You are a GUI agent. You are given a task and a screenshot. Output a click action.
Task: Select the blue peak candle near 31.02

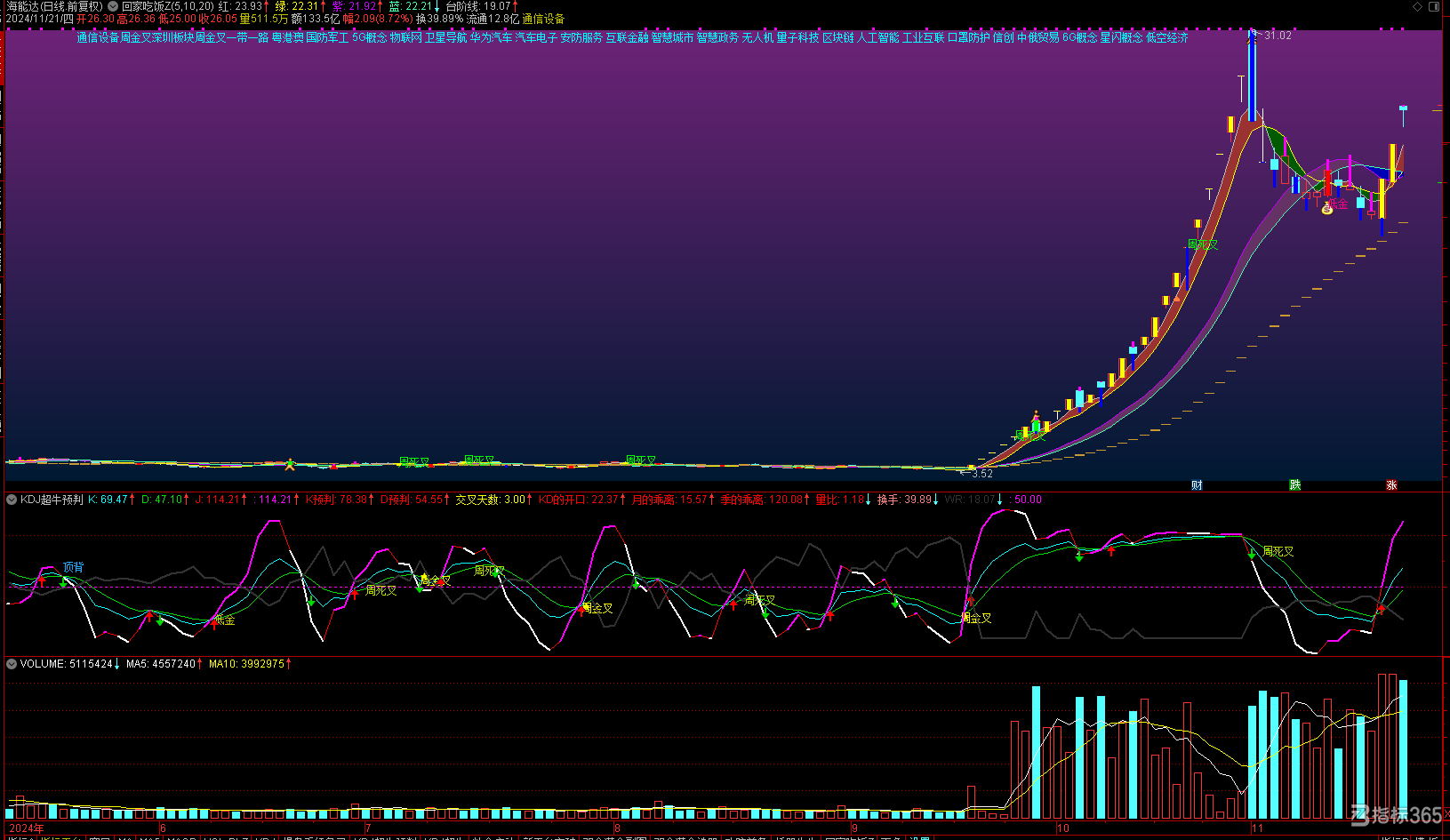pyautogui.click(x=1253, y=76)
